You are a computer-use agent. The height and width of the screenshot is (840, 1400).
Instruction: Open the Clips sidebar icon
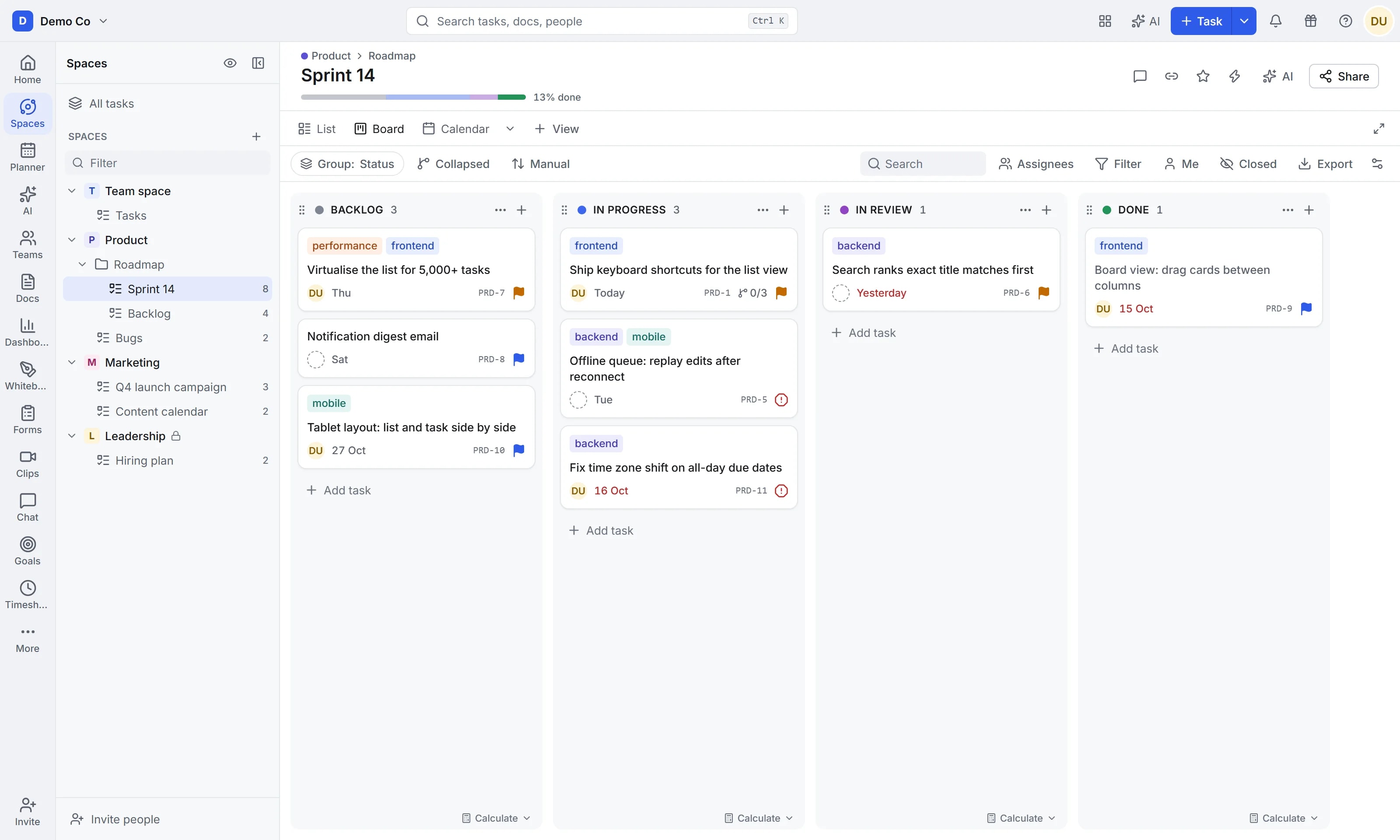point(27,464)
